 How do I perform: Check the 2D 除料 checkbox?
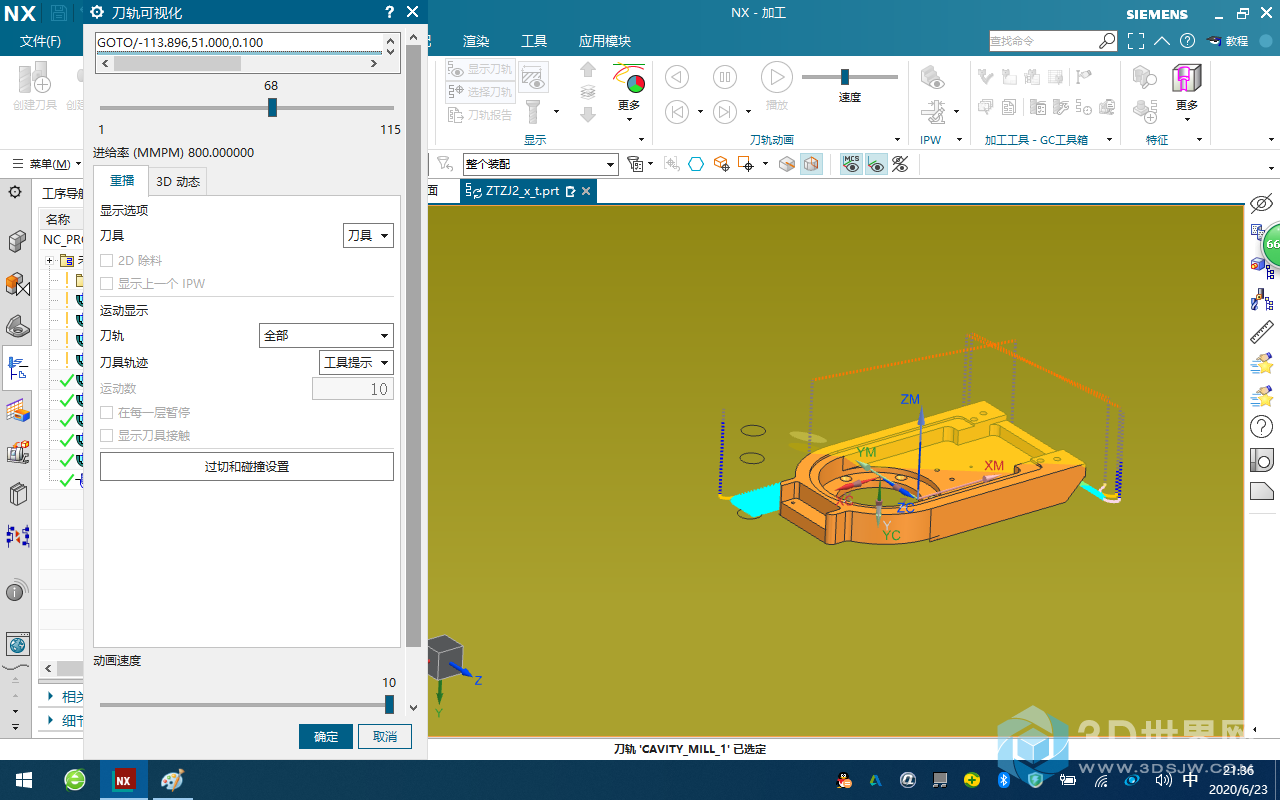[x=106, y=260]
